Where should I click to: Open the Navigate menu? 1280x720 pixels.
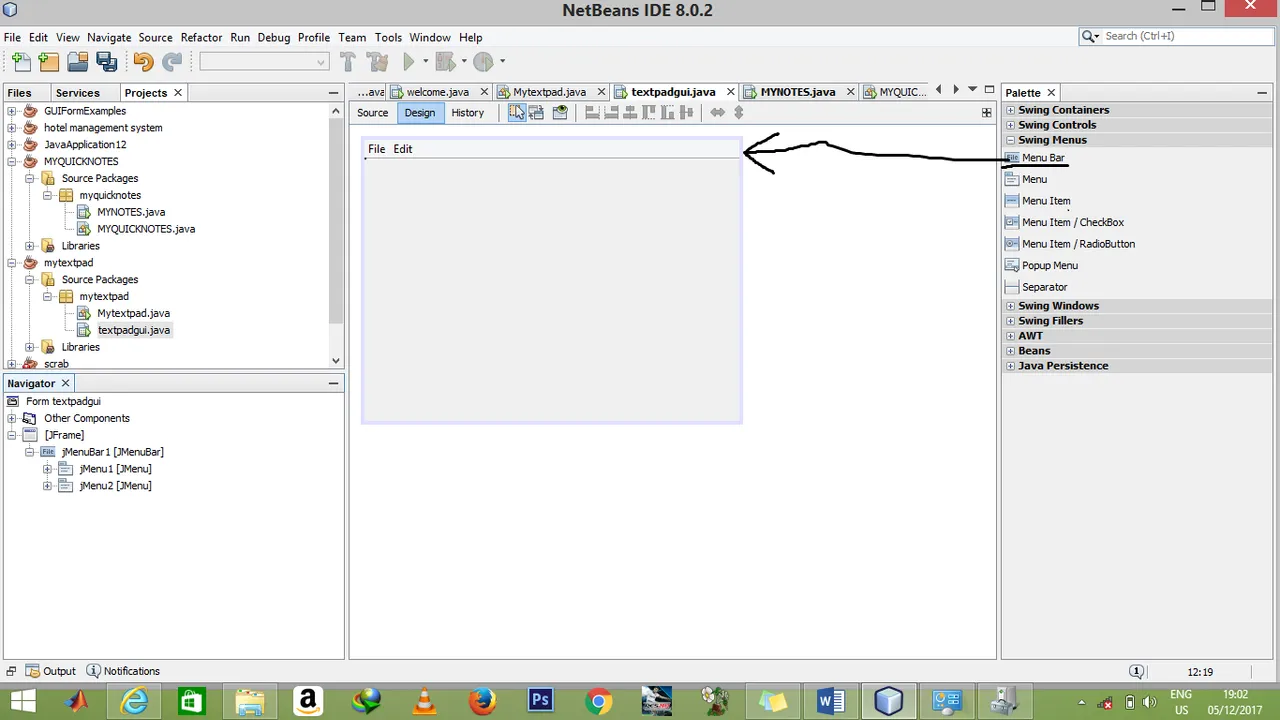tap(109, 37)
